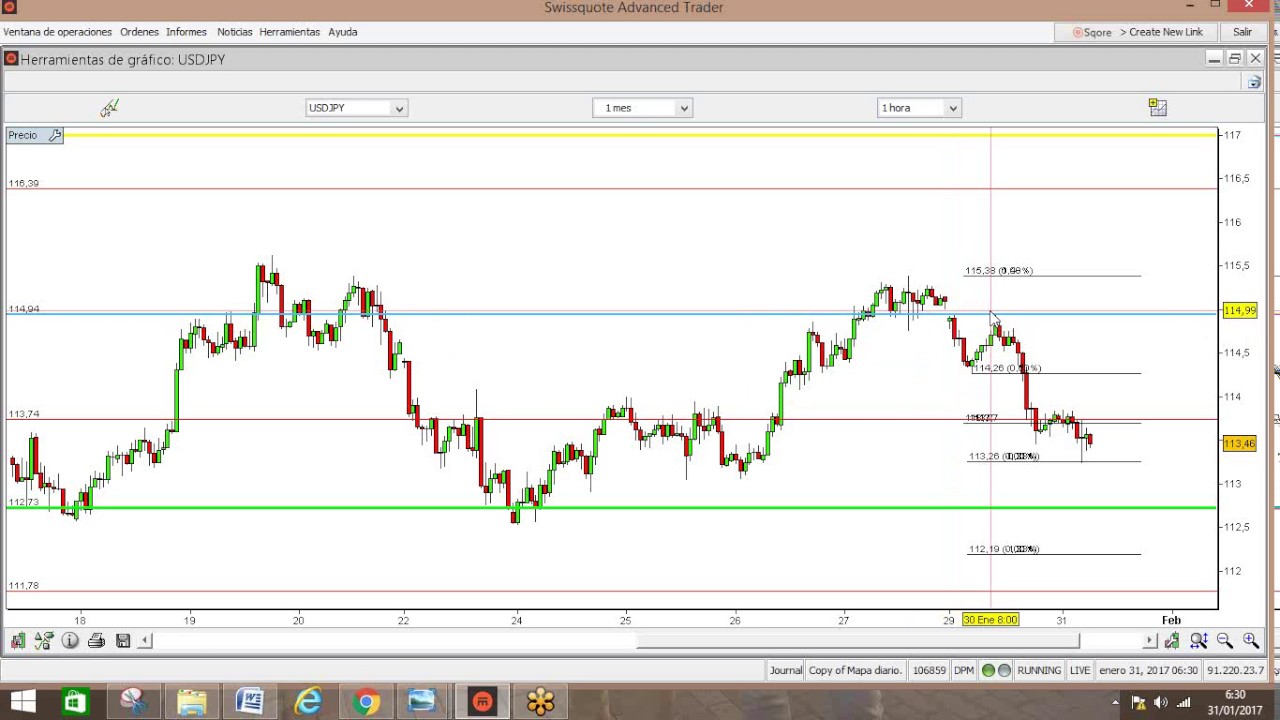Click the candlestick chart type icon
Viewport: 1280px width, 720px height.
(18, 640)
